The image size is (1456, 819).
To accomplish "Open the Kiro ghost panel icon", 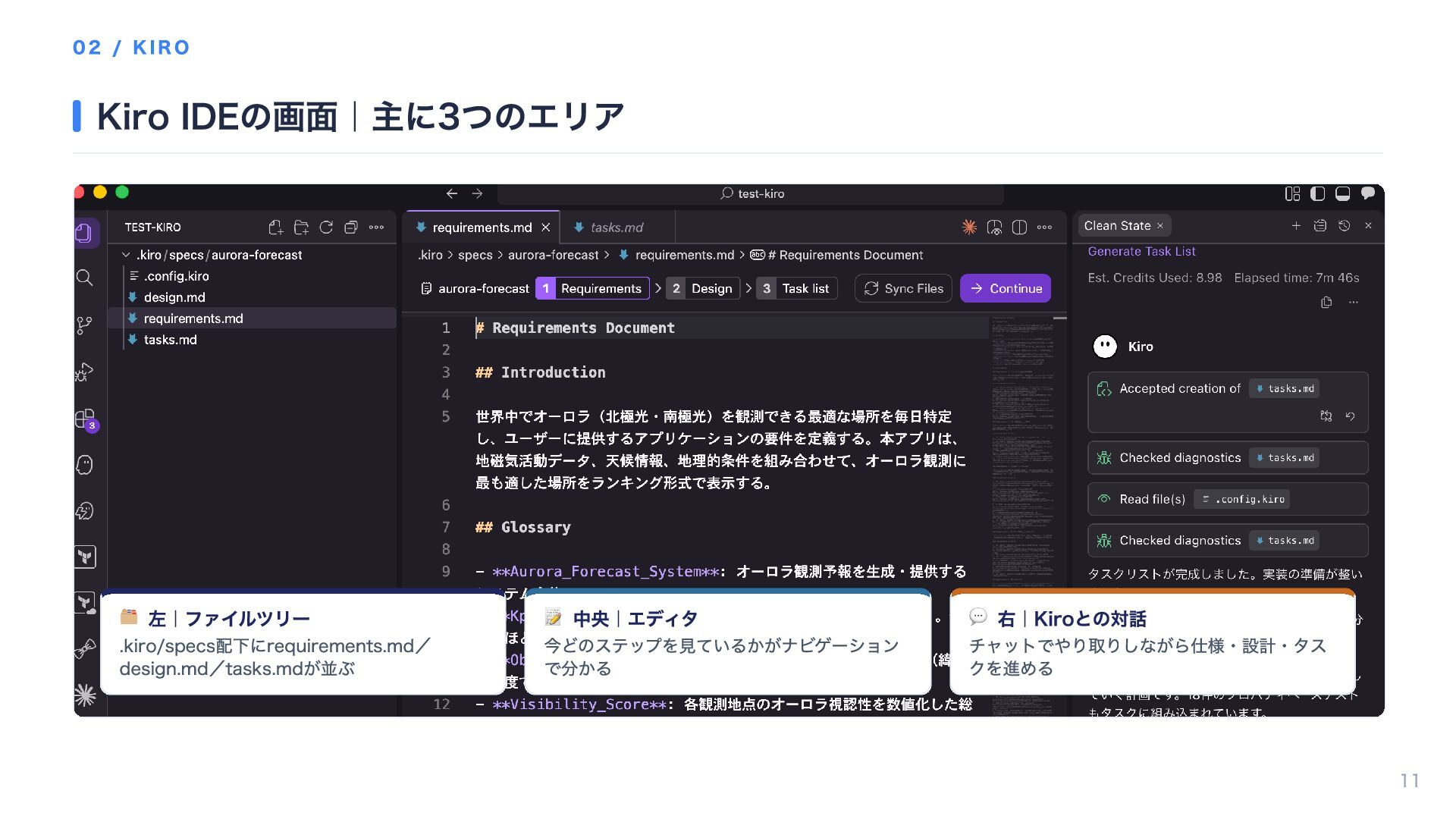I will click(x=85, y=465).
